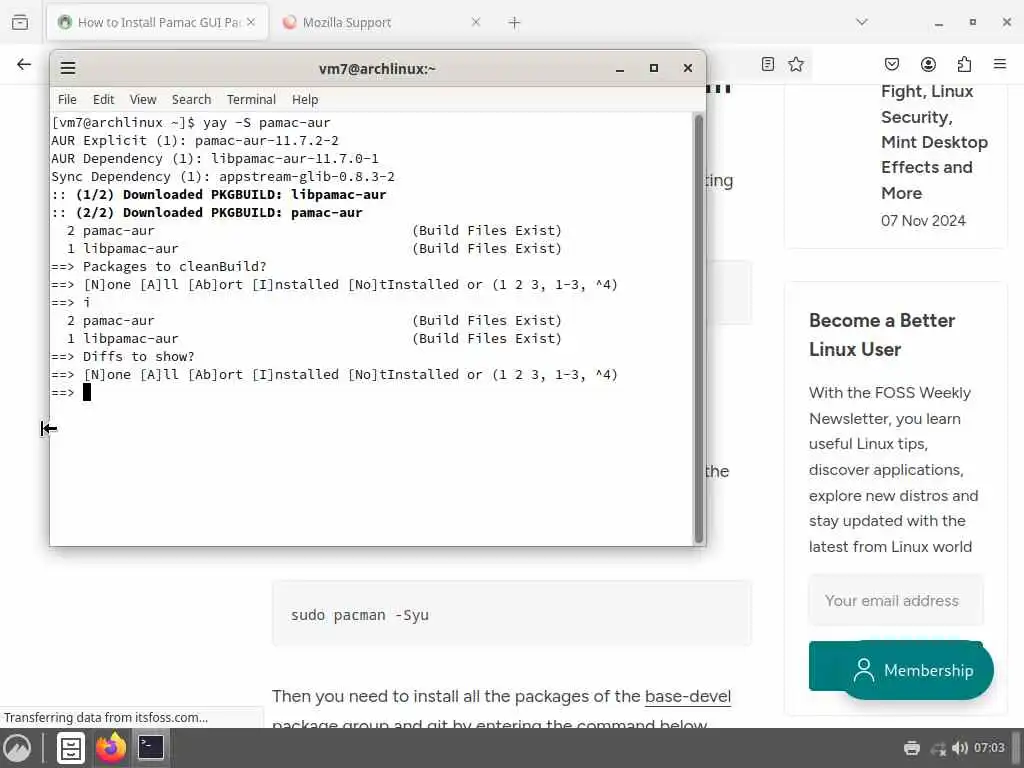Open the printer tray icon
Image resolution: width=1024 pixels, height=768 pixels.
pyautogui.click(x=912, y=748)
